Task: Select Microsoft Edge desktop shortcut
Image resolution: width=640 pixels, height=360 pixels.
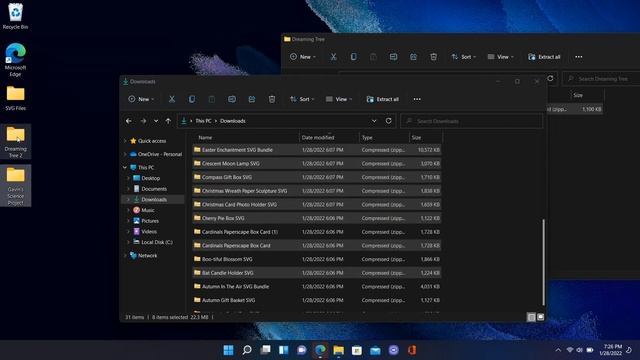Action: (x=15, y=60)
